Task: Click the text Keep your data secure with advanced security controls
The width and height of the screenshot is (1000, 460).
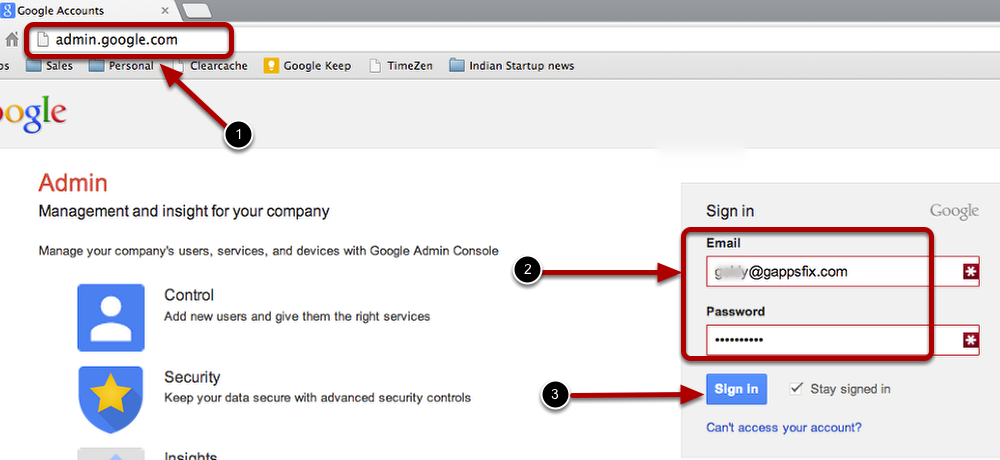Action: point(318,398)
